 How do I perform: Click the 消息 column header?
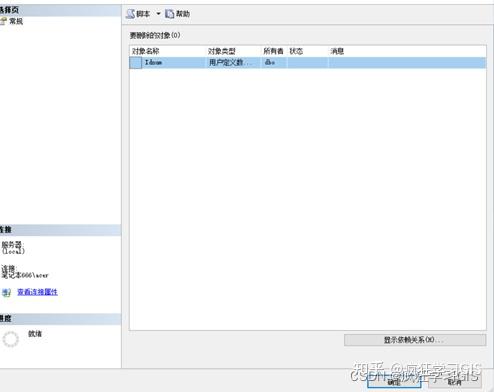point(337,51)
